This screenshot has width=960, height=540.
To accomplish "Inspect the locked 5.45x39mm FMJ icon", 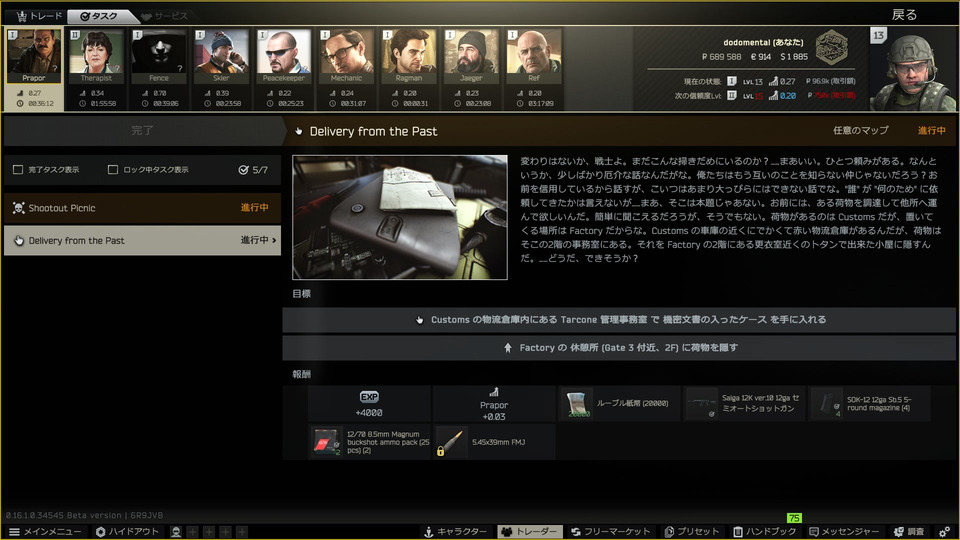I will (x=451, y=442).
